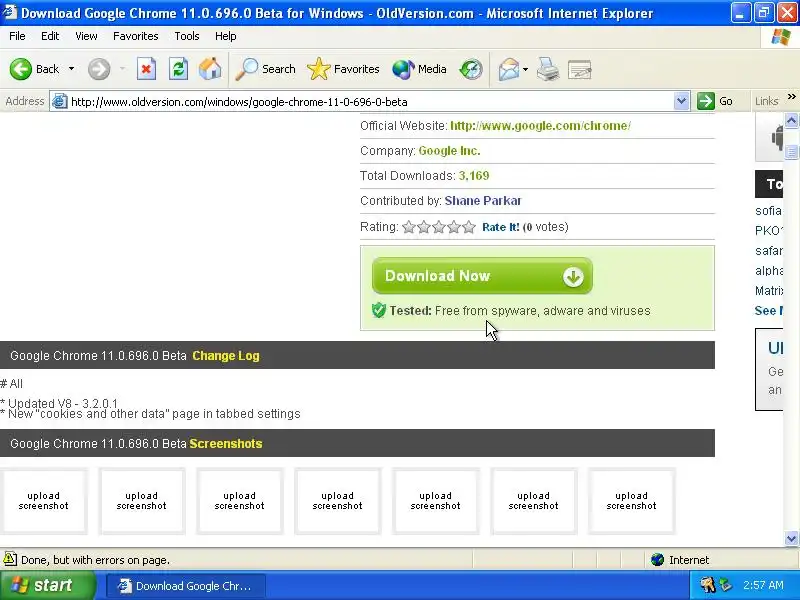
Task: Click the fourth upload screenshot thumbnail
Action: (337, 501)
